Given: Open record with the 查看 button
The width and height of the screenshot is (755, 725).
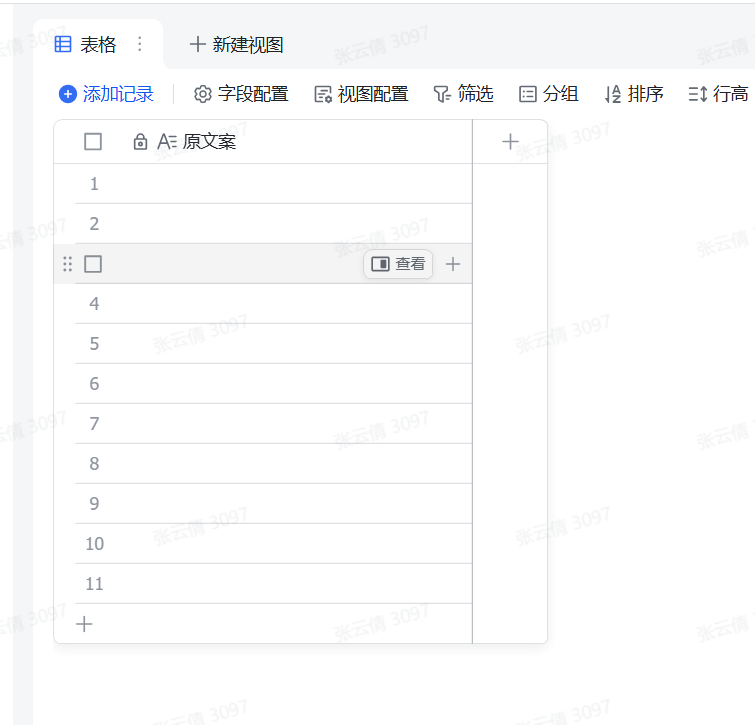Looking at the screenshot, I should coord(398,264).
